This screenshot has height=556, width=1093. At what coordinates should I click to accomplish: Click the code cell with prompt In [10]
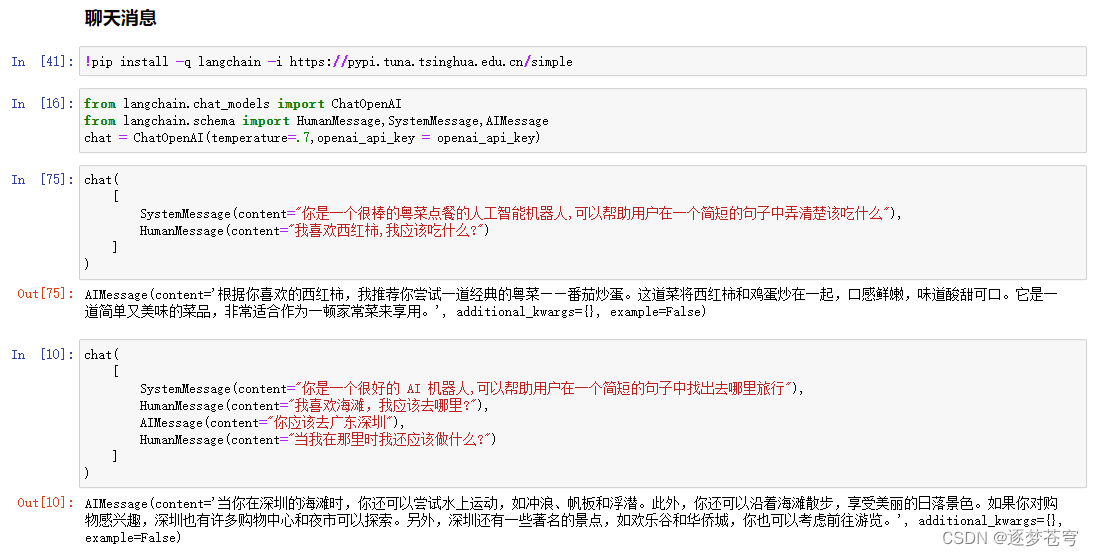point(583,413)
